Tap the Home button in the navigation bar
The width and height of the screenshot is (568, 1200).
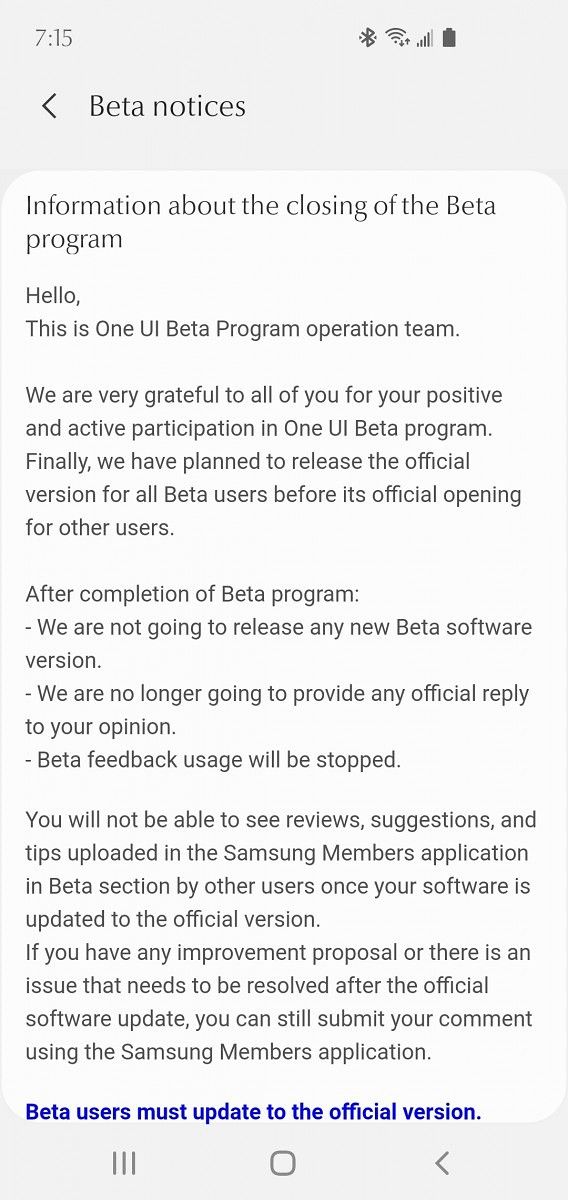[283, 1162]
